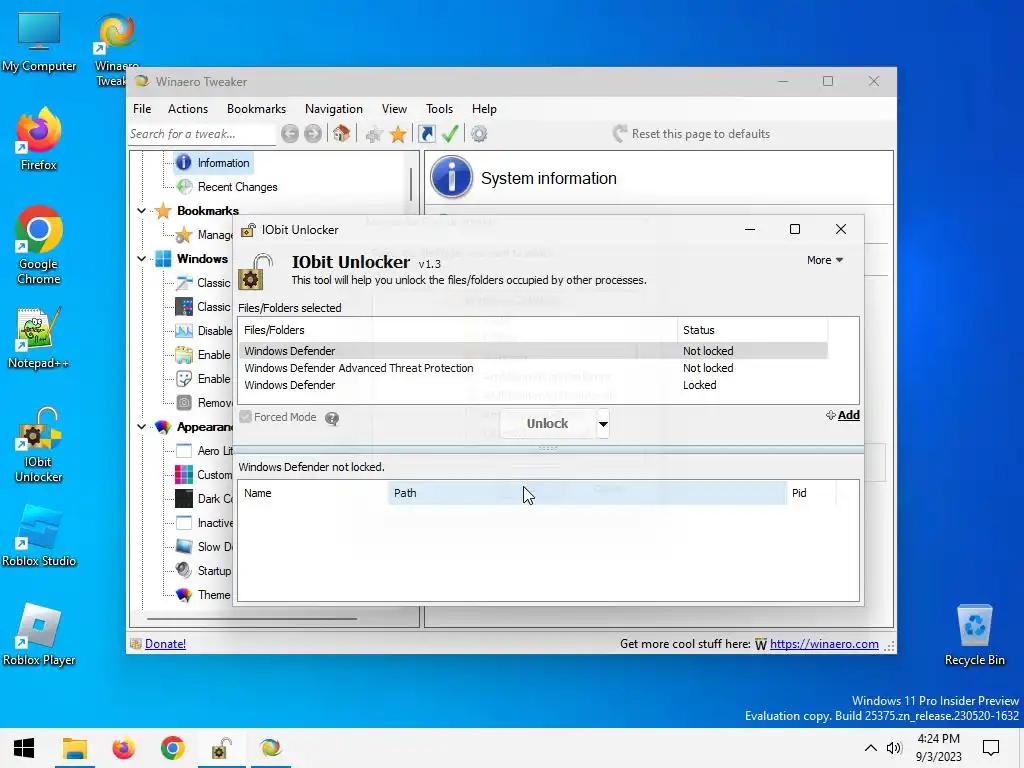The height and width of the screenshot is (768, 1024).
Task: Click the Windows Start button
Action: point(24,748)
